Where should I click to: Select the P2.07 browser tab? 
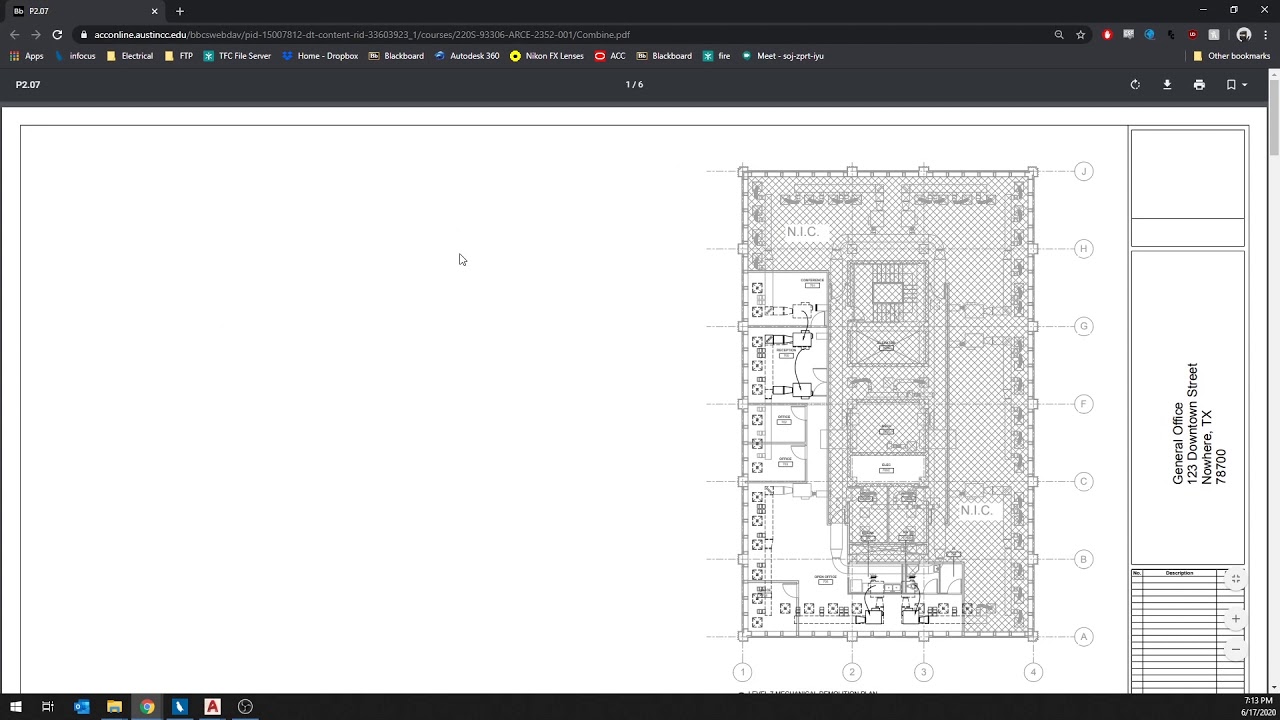coord(85,11)
